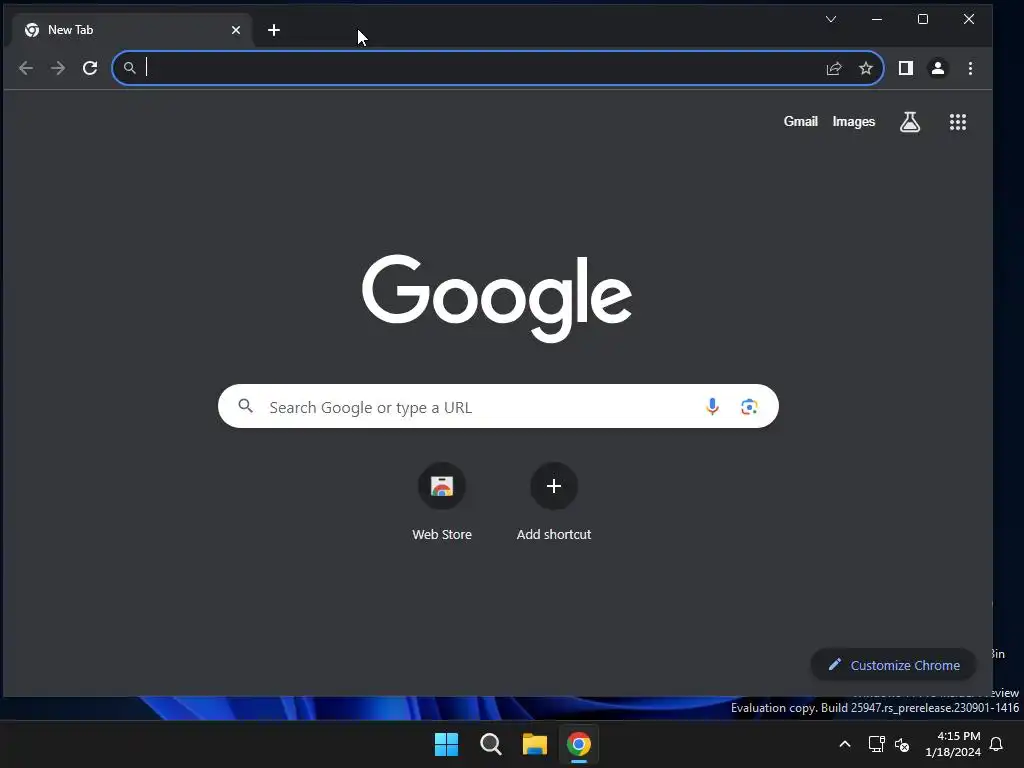Expand the tab search dropdown arrow
The width and height of the screenshot is (1024, 768).
point(831,19)
